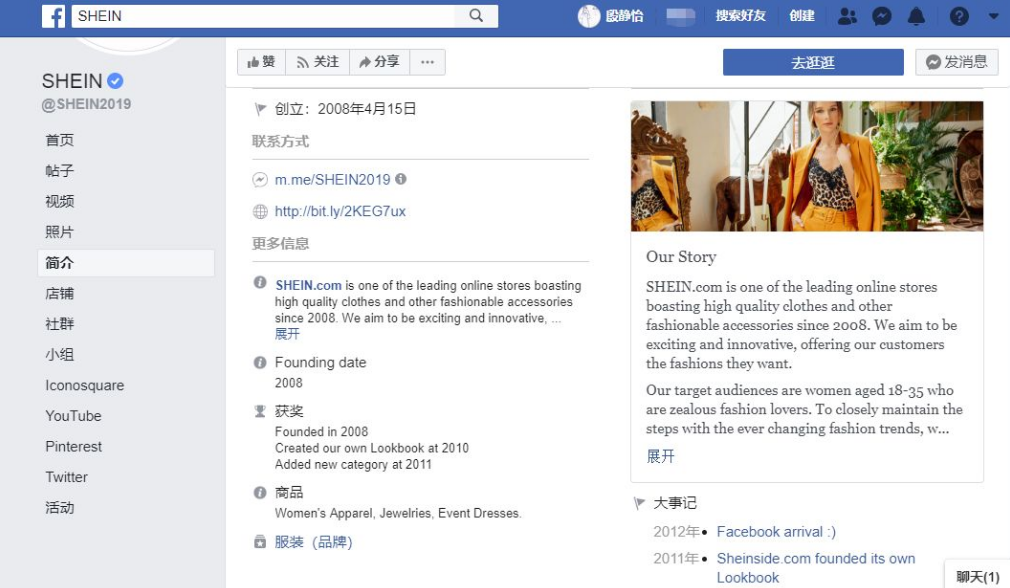This screenshot has height=588, width=1010.
Task: Click the trophy icon beside 获奖
Action: 260,411
